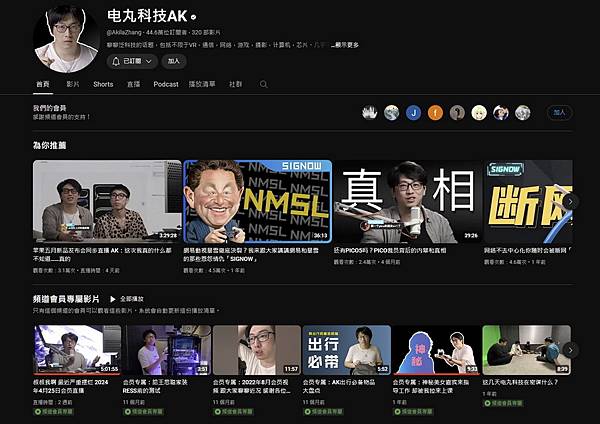The height and width of the screenshot is (424, 600).
Task: Click the orange f member avatar
Action: 435,113
